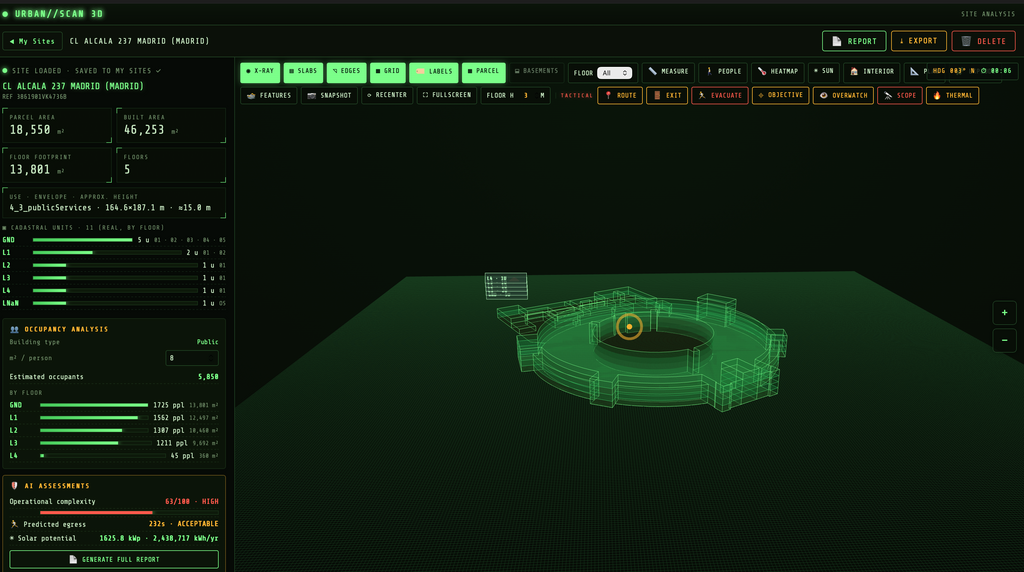Viewport: 1024px width, 572px height.
Task: Toggle the SUN simulation
Action: (824, 72)
